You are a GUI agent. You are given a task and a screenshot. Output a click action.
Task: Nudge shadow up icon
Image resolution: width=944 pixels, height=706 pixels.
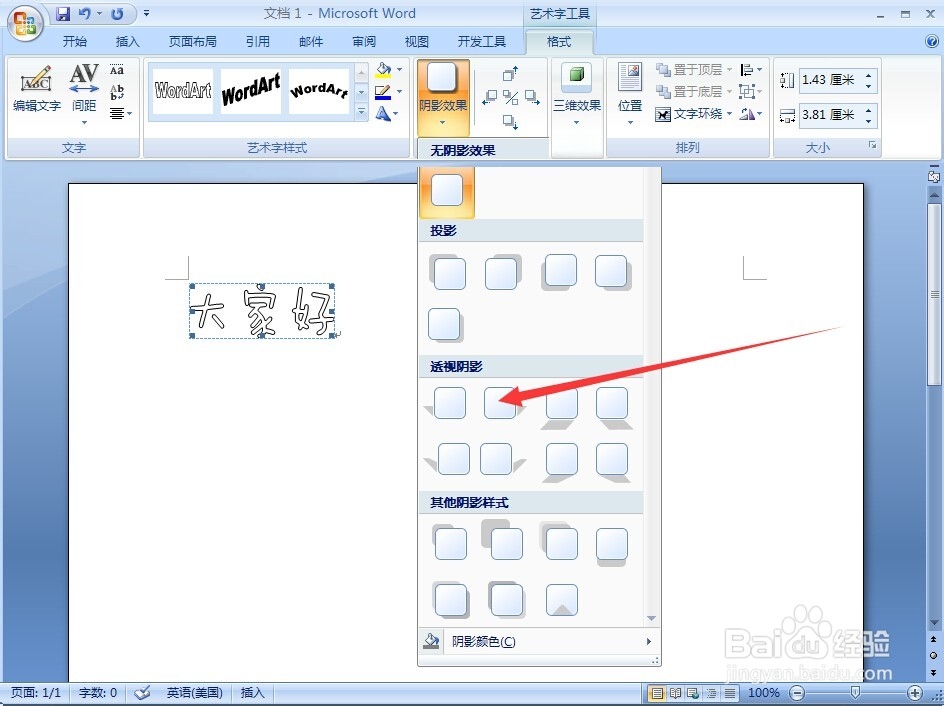point(511,73)
